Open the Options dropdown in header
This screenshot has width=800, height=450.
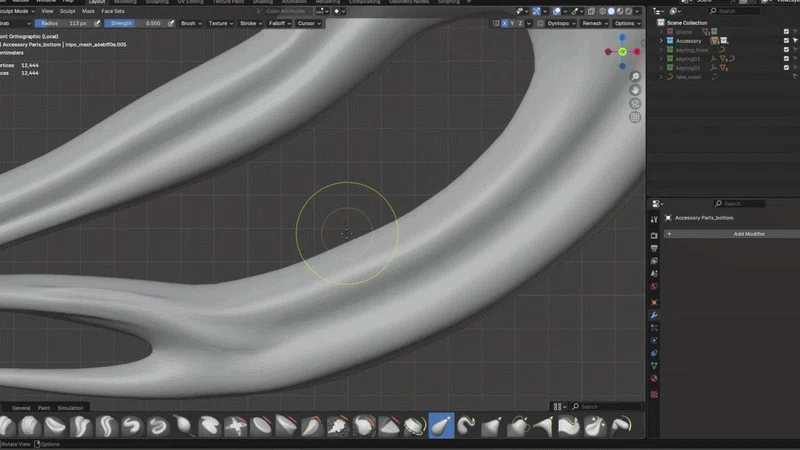[x=628, y=23]
